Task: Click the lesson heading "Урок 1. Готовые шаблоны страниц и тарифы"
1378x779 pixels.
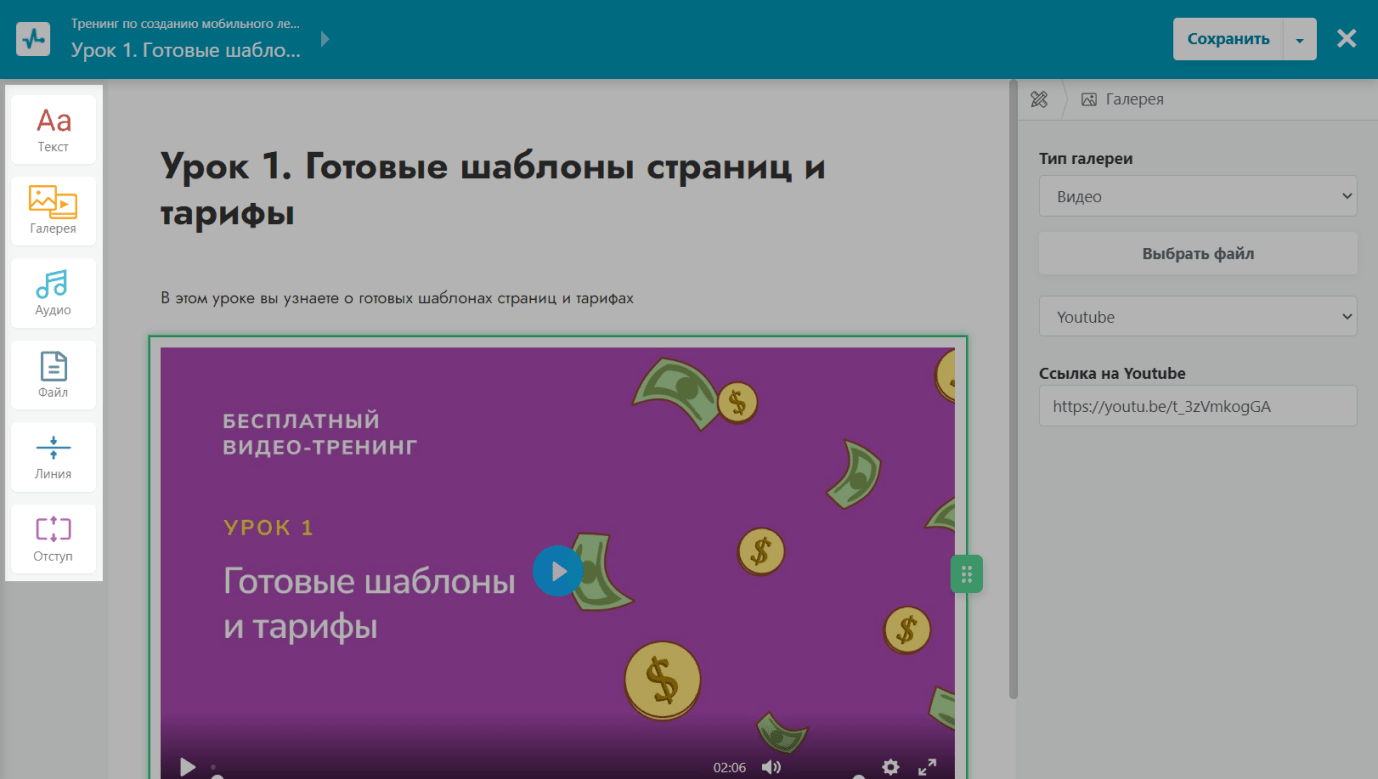Action: point(493,189)
